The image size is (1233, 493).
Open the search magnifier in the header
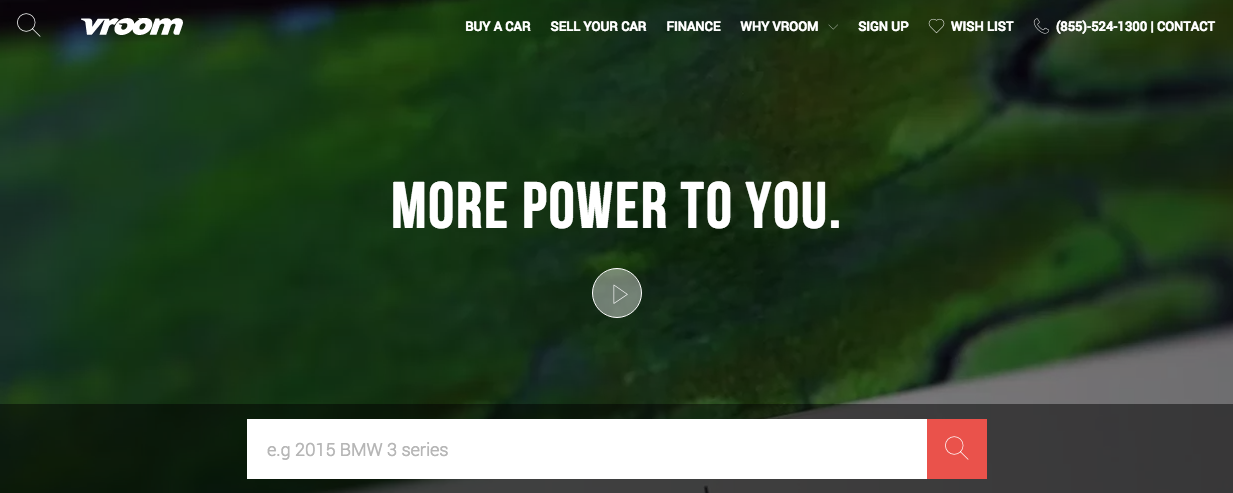pos(29,25)
